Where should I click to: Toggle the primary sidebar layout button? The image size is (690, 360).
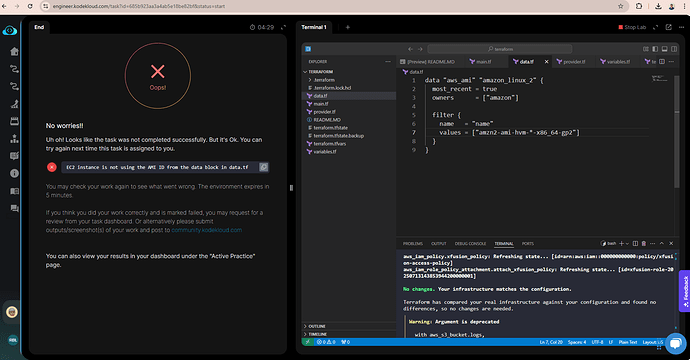655,49
